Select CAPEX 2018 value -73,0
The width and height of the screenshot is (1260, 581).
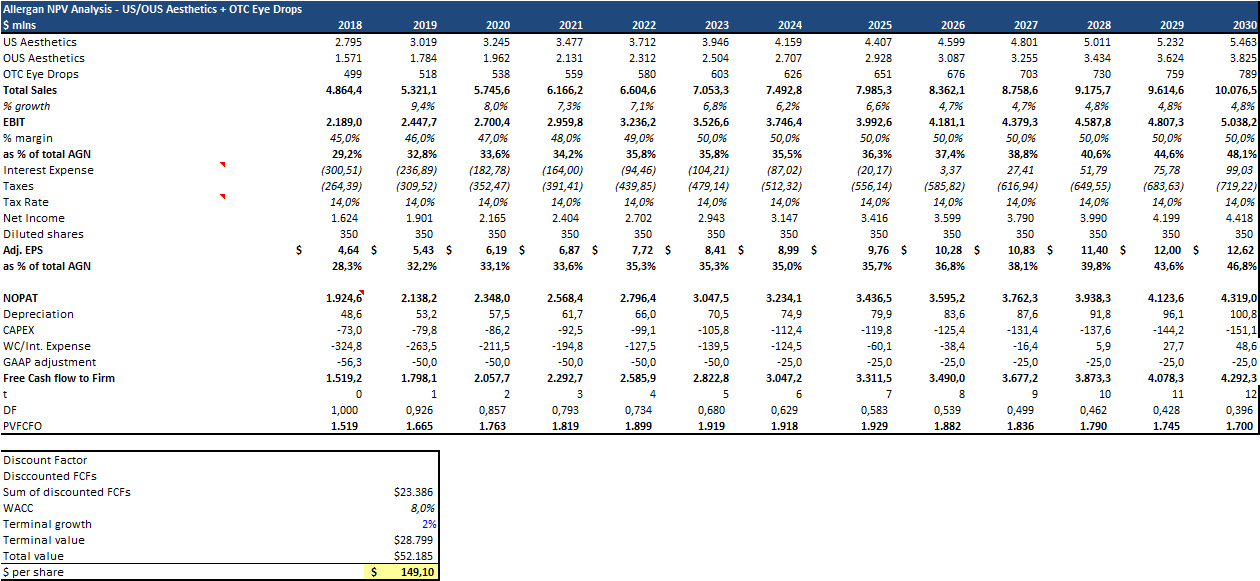tap(349, 330)
